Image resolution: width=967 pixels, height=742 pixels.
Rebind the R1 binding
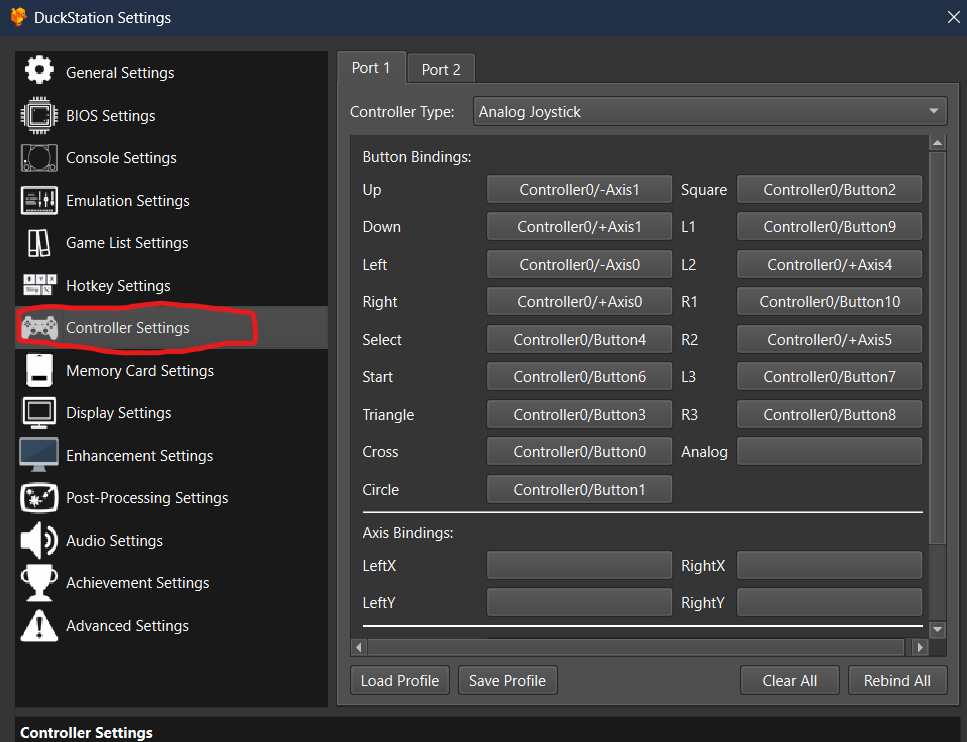829,302
